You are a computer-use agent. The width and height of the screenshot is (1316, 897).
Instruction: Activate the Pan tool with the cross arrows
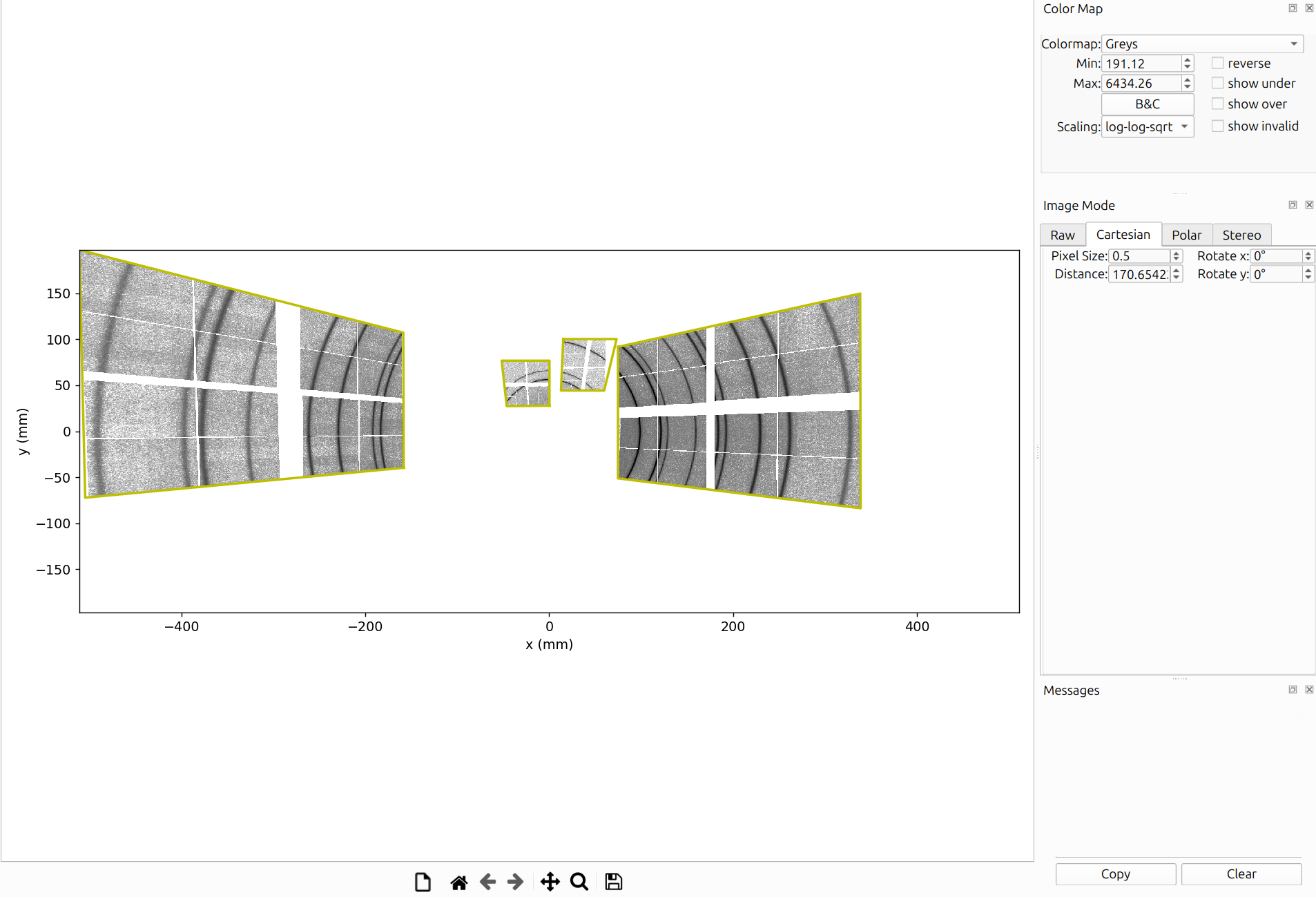[550, 882]
